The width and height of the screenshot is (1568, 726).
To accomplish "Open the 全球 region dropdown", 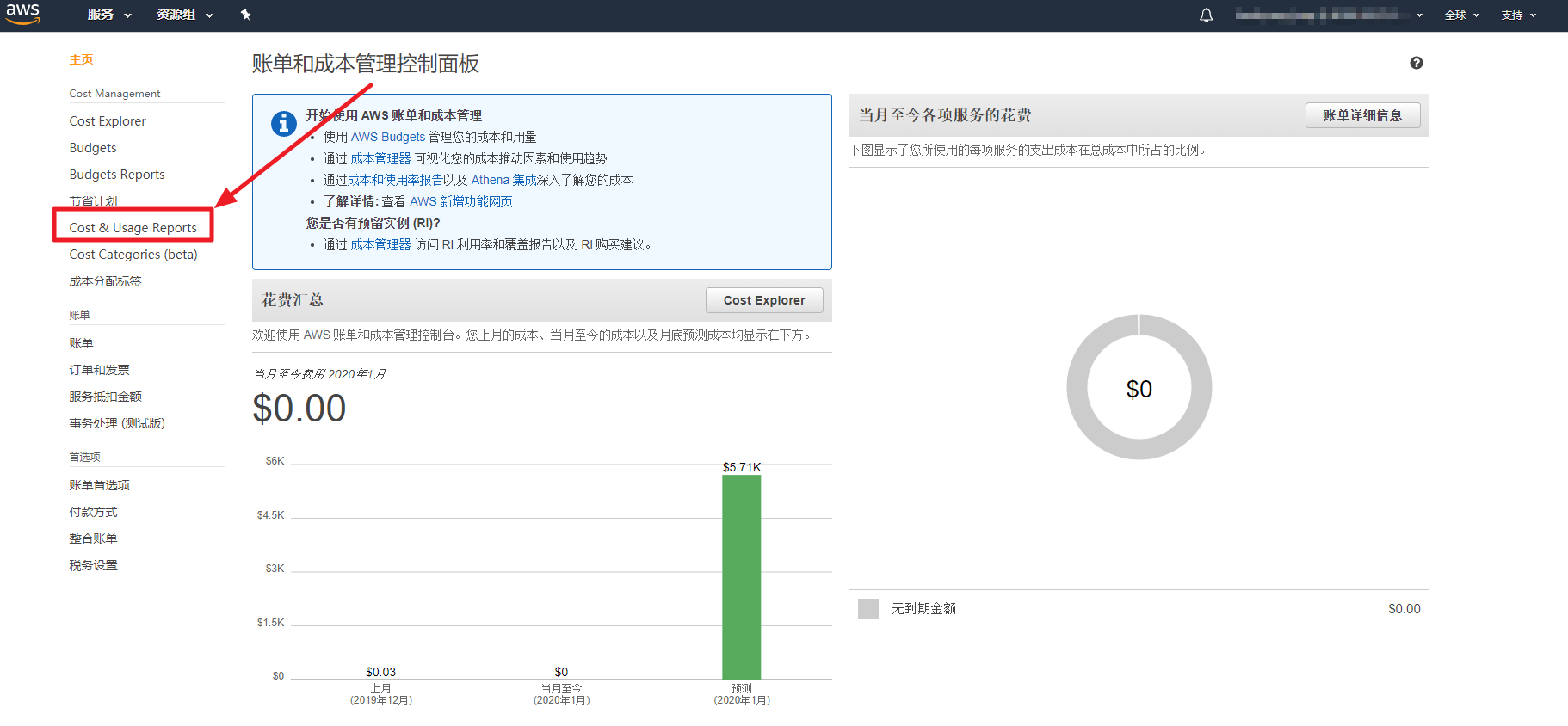I will point(1461,15).
